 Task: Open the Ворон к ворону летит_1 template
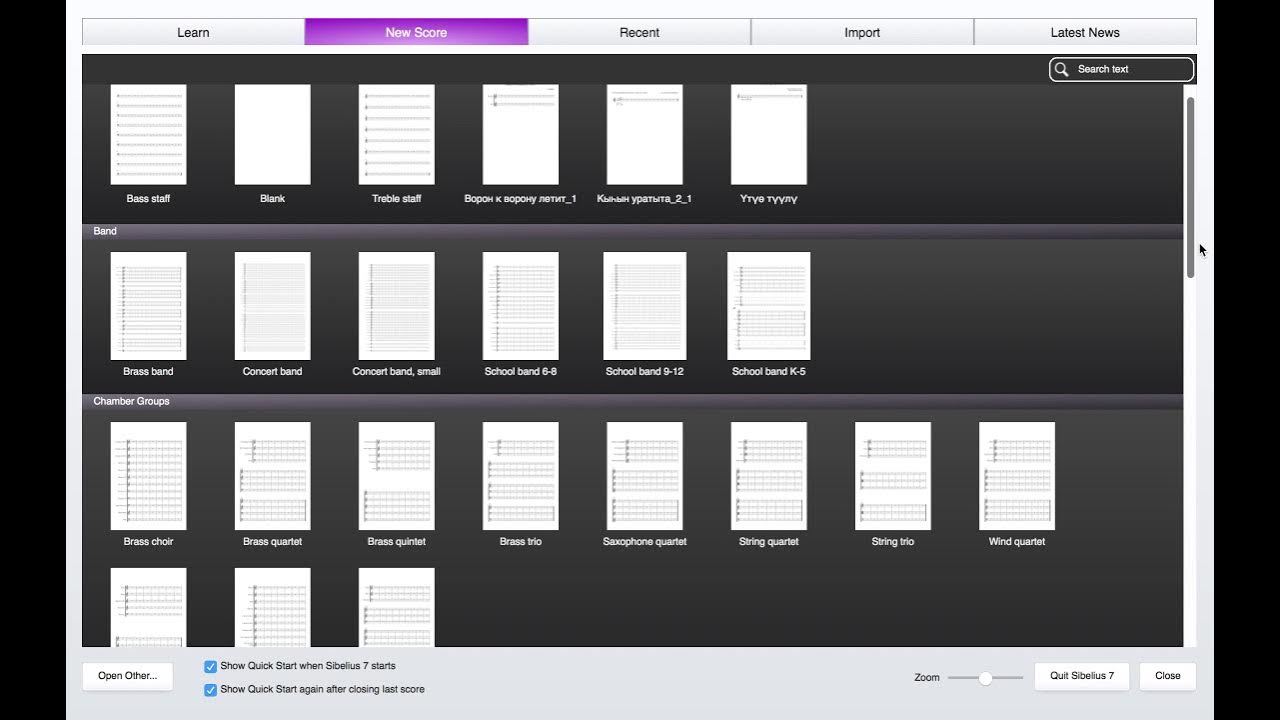pos(520,135)
